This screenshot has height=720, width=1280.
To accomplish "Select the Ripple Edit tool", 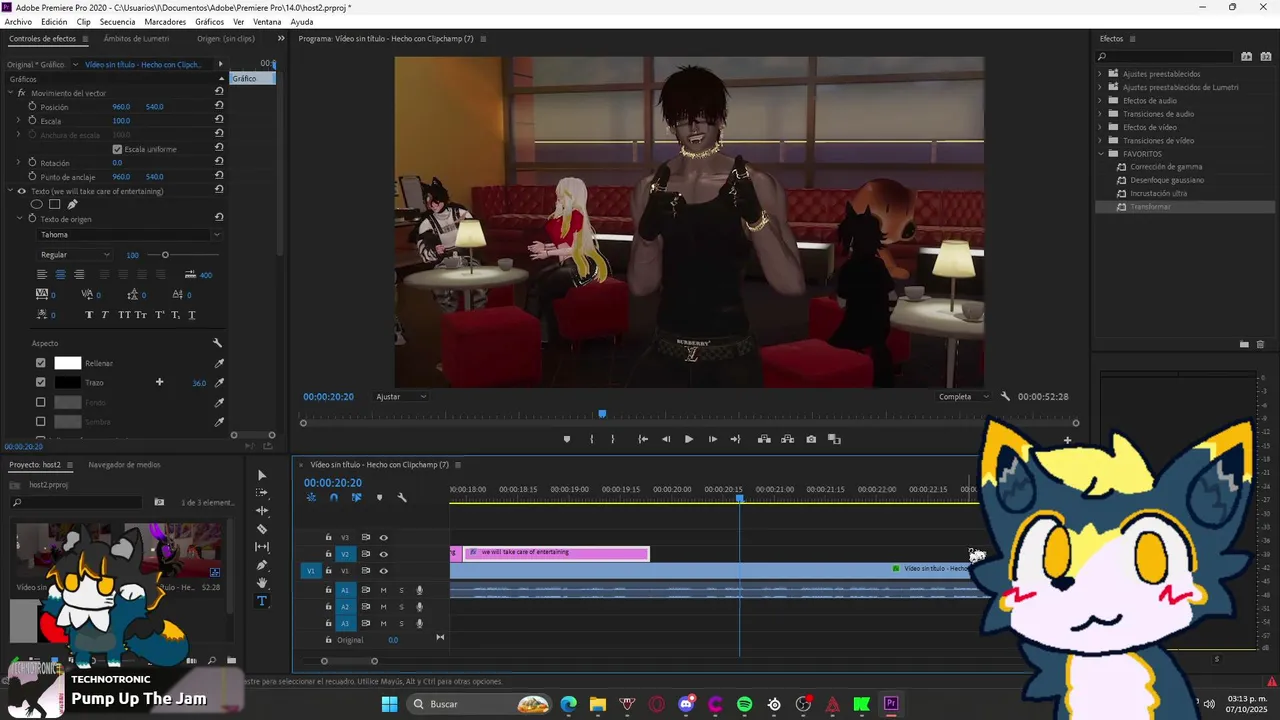I will click(262, 511).
